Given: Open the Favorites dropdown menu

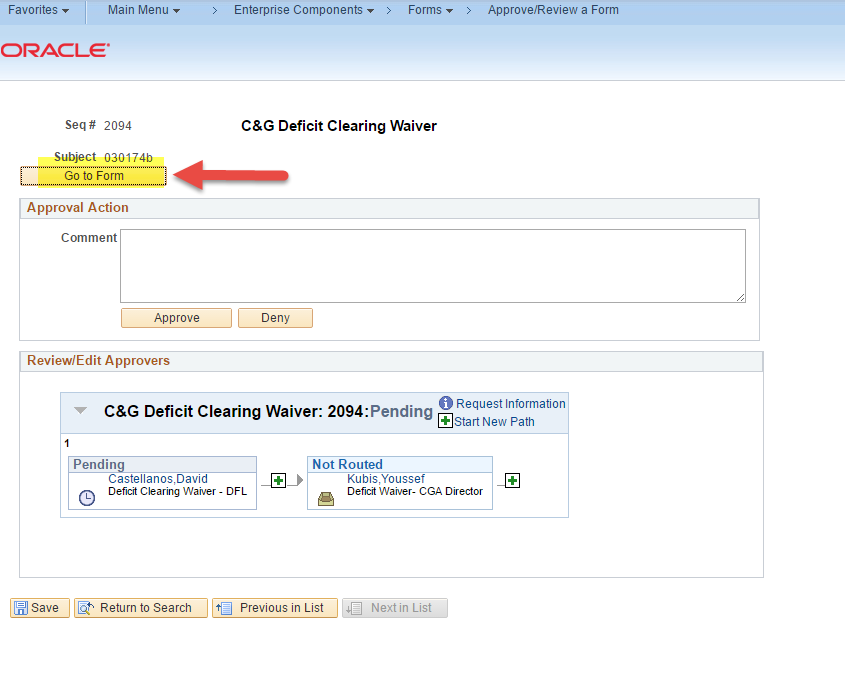Looking at the screenshot, I should (x=38, y=10).
